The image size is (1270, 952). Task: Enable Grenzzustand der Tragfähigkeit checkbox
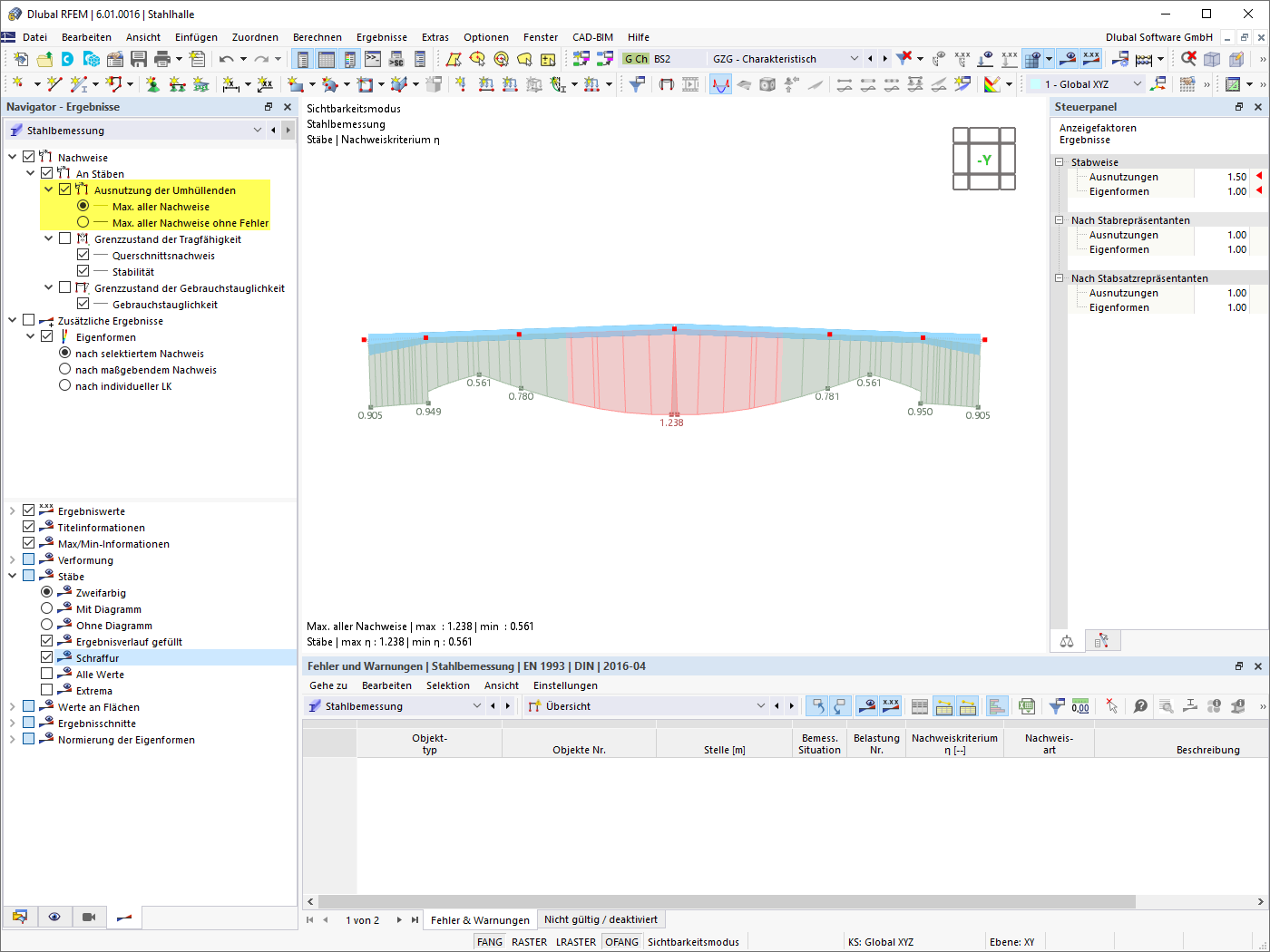point(65,238)
